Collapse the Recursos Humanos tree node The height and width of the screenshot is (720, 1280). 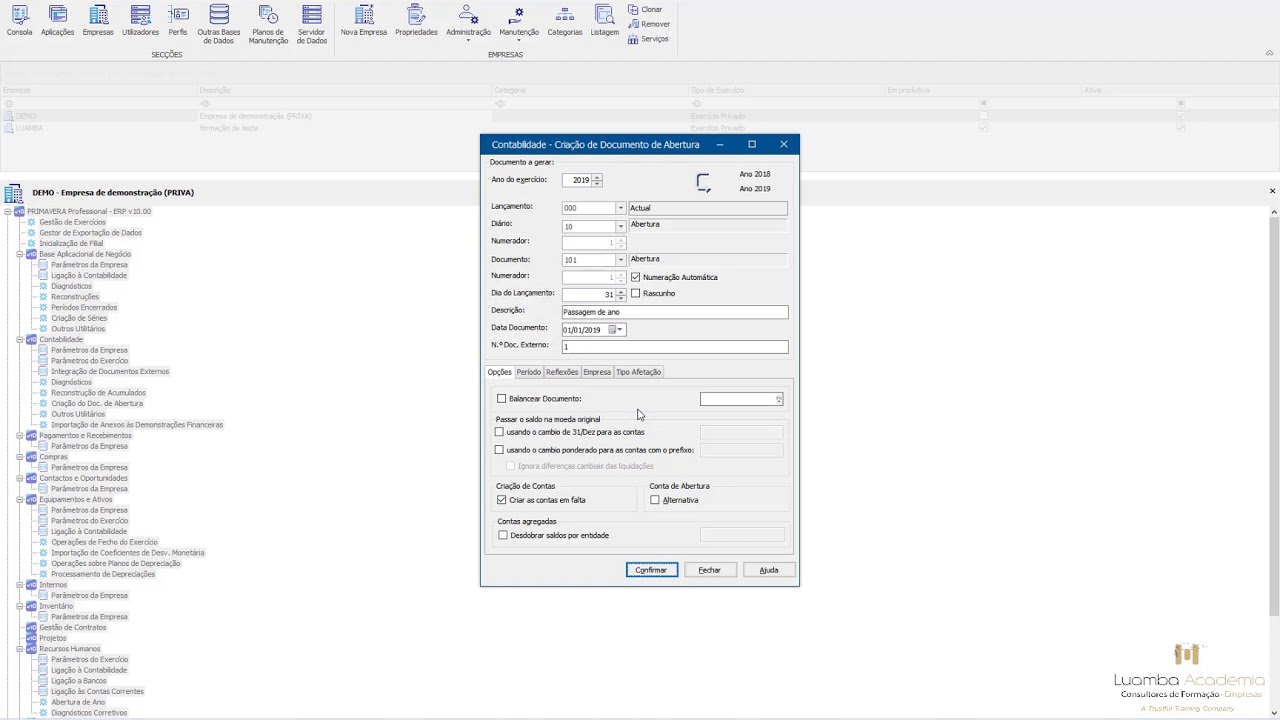pyautogui.click(x=19, y=649)
